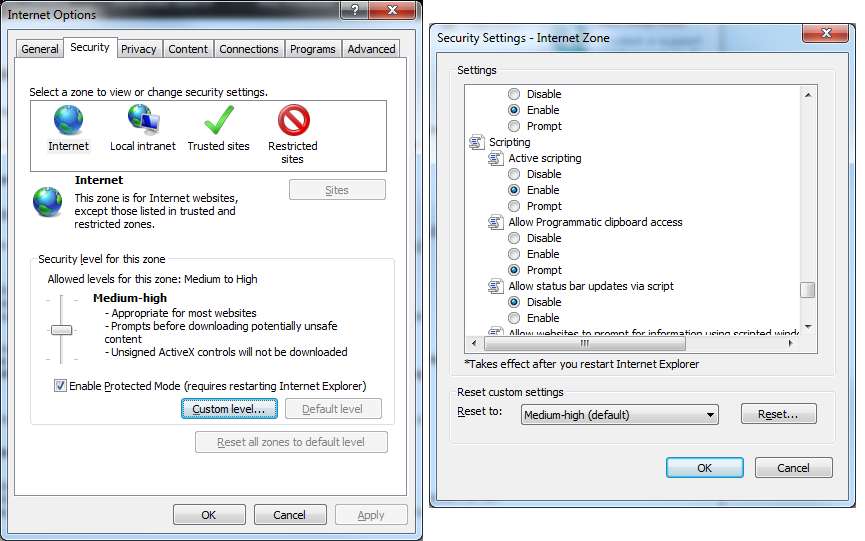Select Prompt for Programmatic clipboard access

pos(514,270)
